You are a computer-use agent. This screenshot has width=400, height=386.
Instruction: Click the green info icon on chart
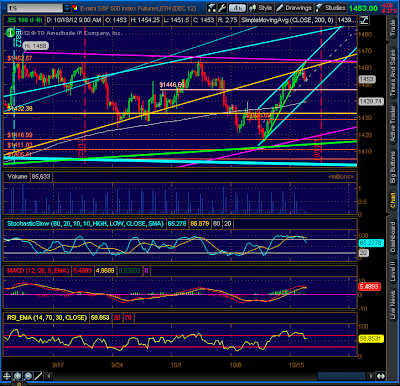(10, 32)
